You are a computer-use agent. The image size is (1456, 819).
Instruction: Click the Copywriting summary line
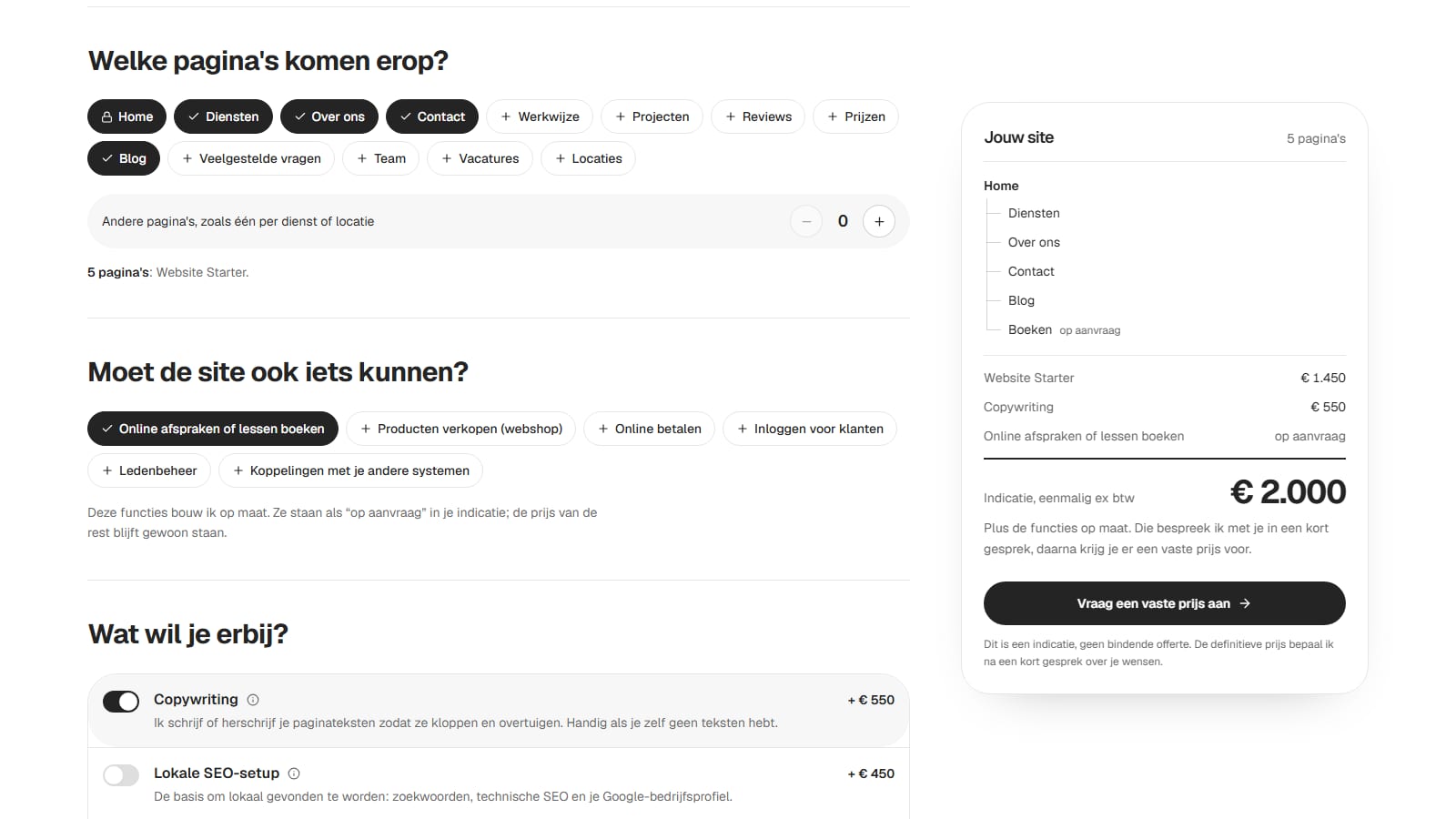pos(1165,407)
